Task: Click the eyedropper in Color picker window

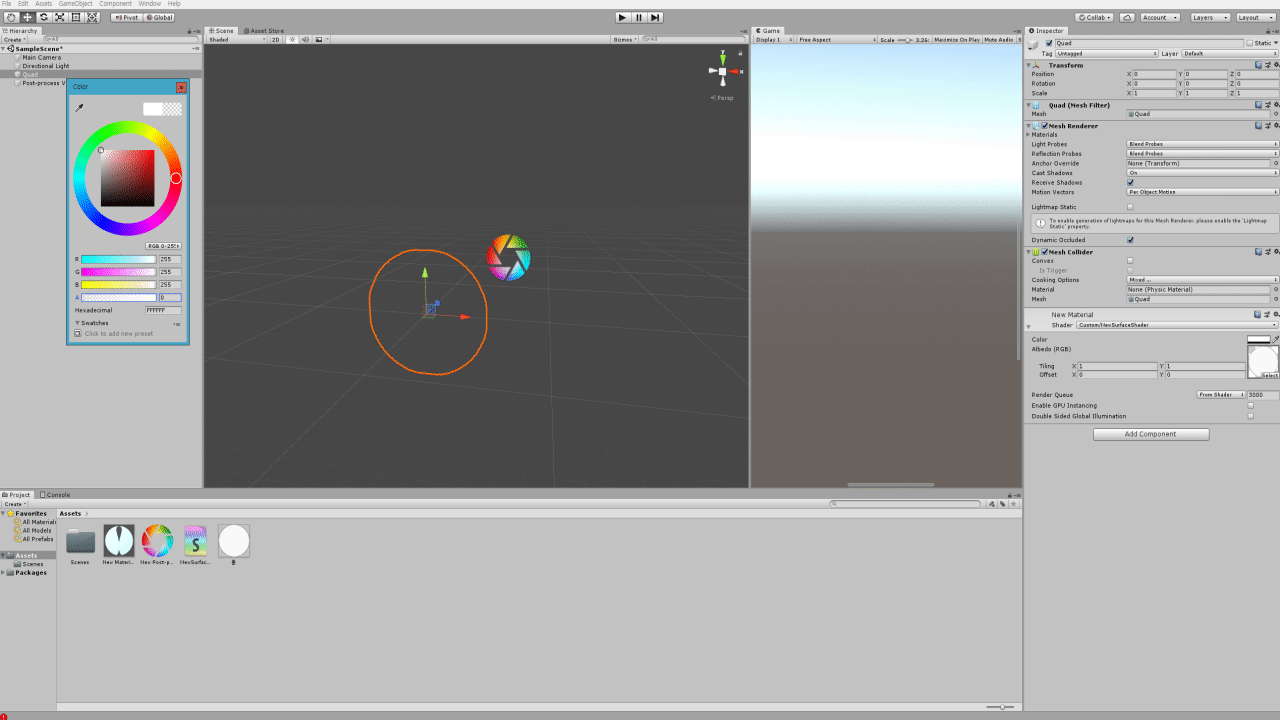Action: pos(80,108)
